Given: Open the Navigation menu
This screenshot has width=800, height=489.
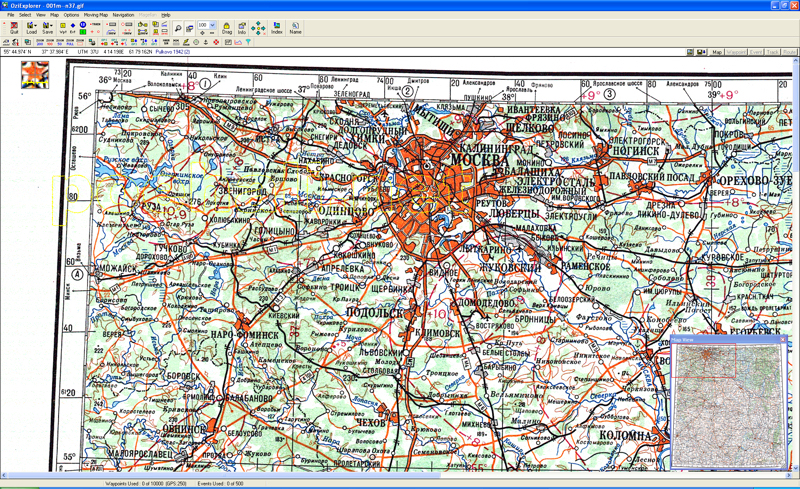Looking at the screenshot, I should pyautogui.click(x=123, y=15).
